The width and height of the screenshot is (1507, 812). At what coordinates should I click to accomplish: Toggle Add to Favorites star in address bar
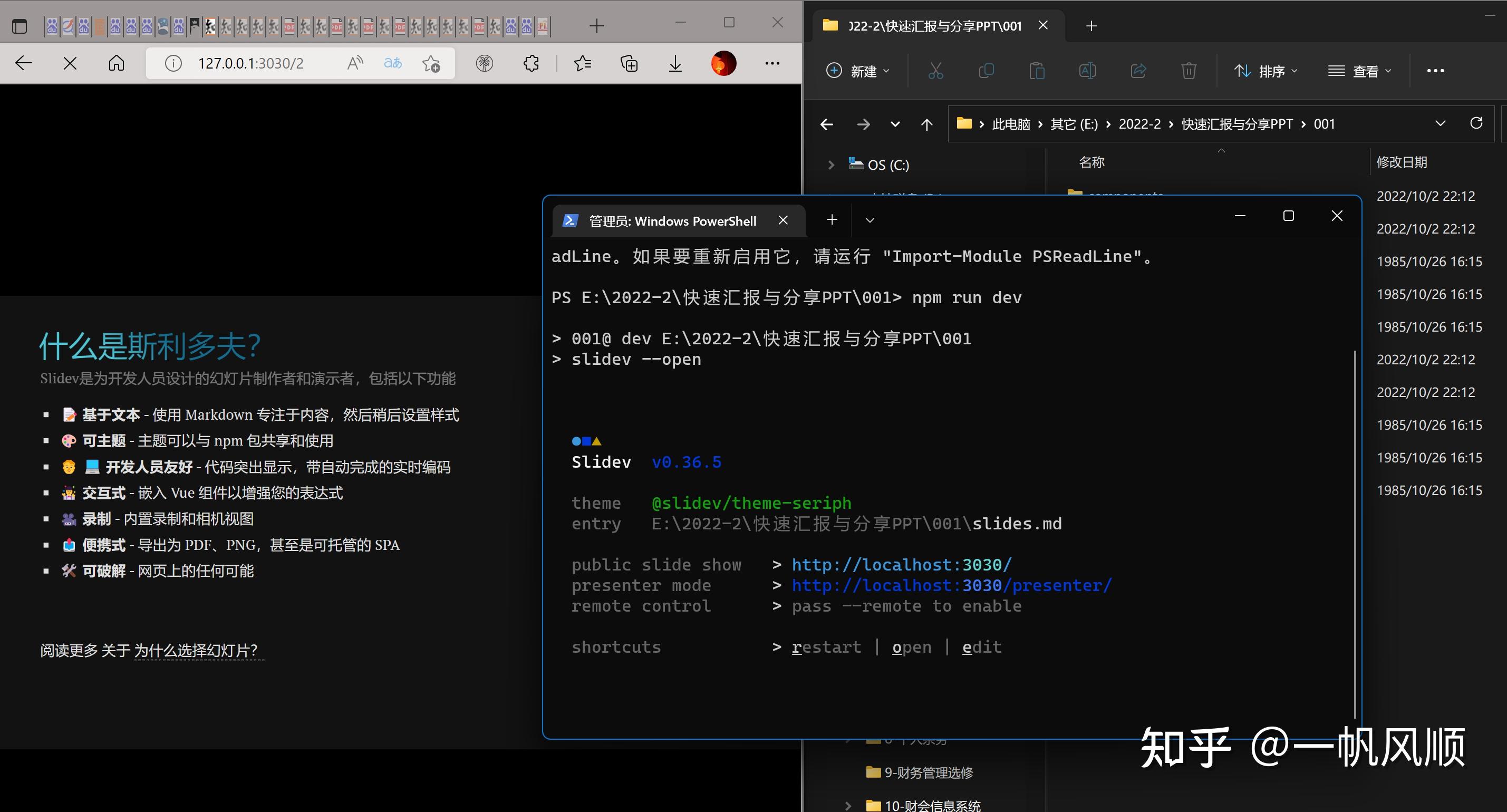coord(431,63)
